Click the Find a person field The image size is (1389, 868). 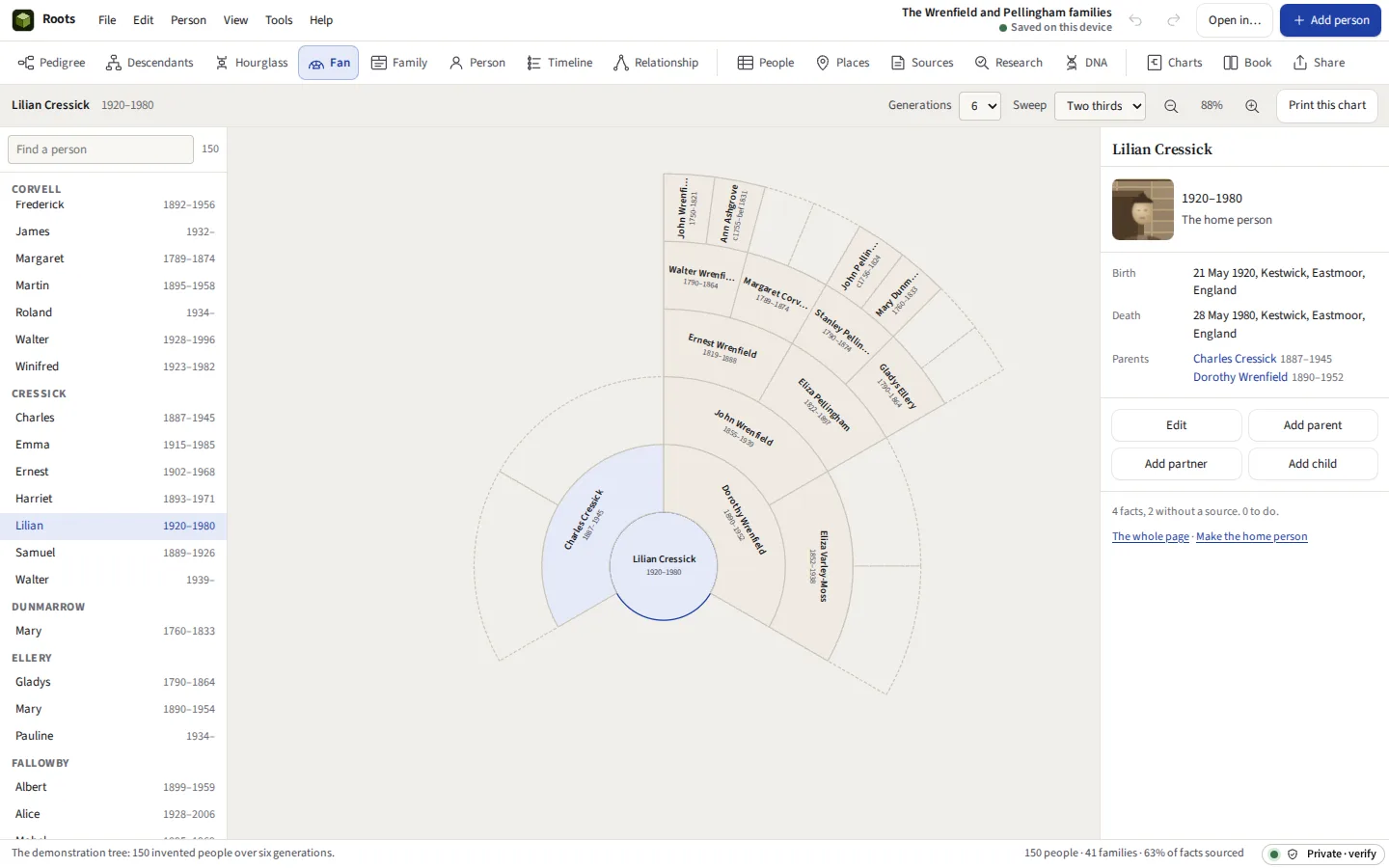(100, 149)
